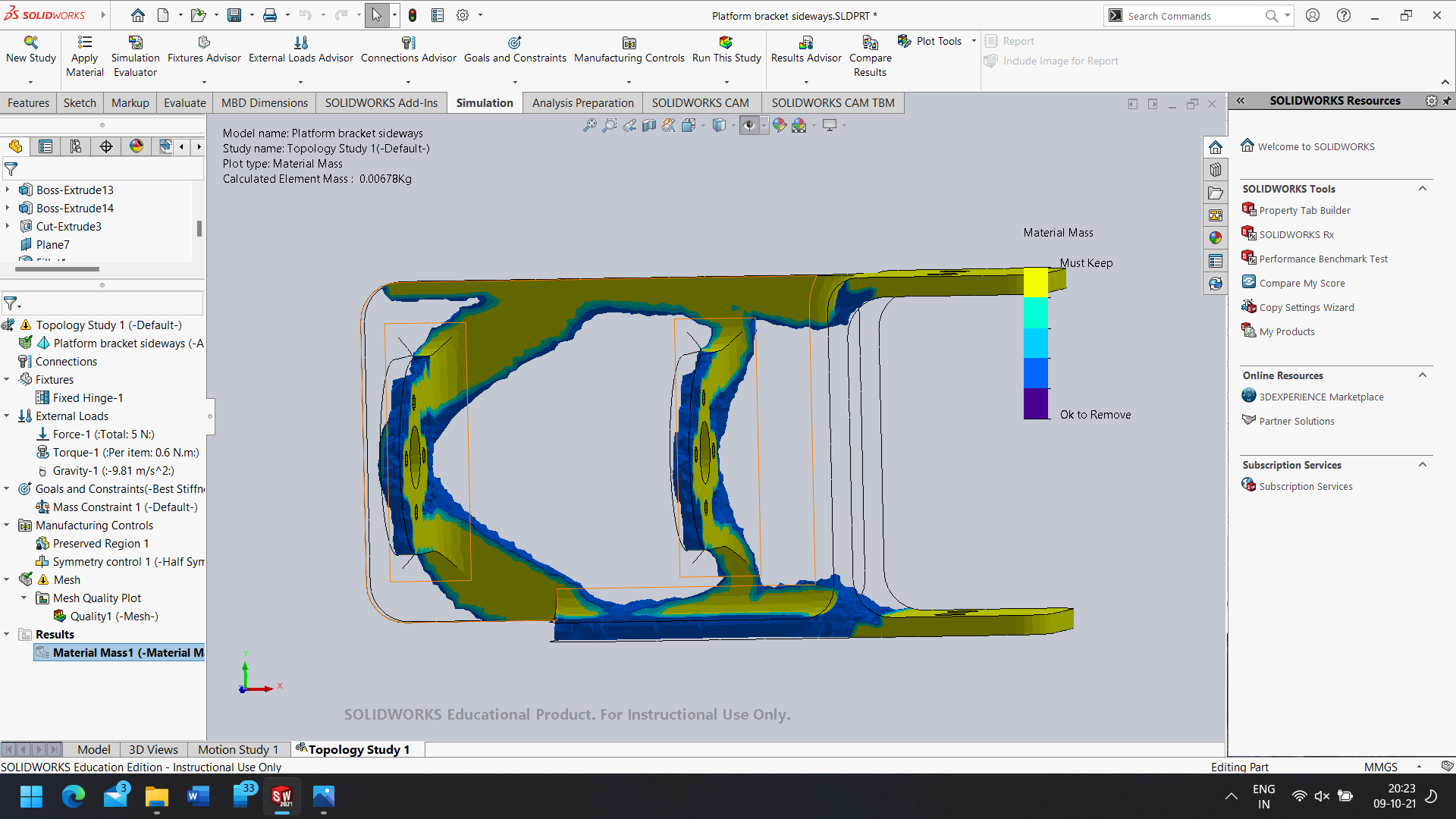
Task: Open the New Study command
Action: 31,49
